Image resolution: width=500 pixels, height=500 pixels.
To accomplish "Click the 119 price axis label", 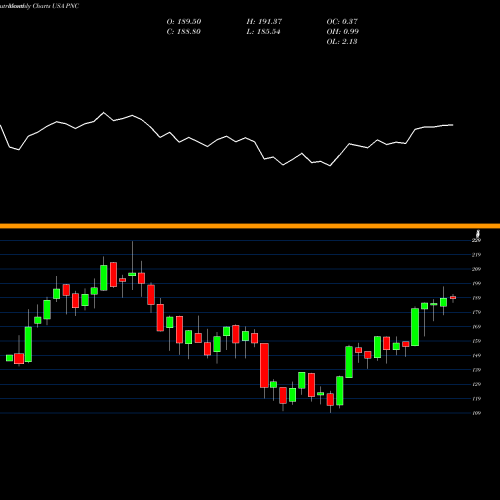I will [477, 399].
